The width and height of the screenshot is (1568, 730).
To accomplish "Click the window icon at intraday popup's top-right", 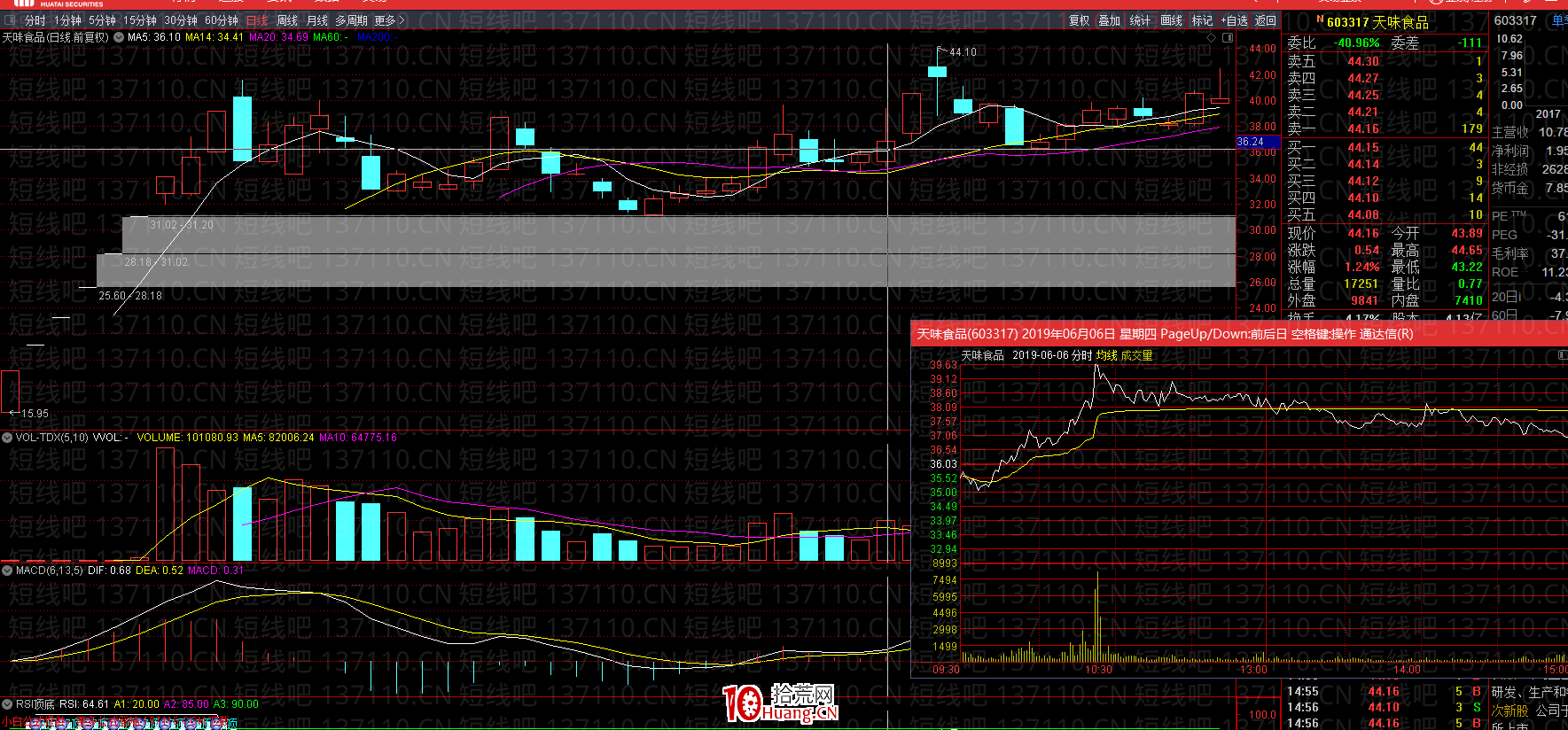I will pos(1562,355).
